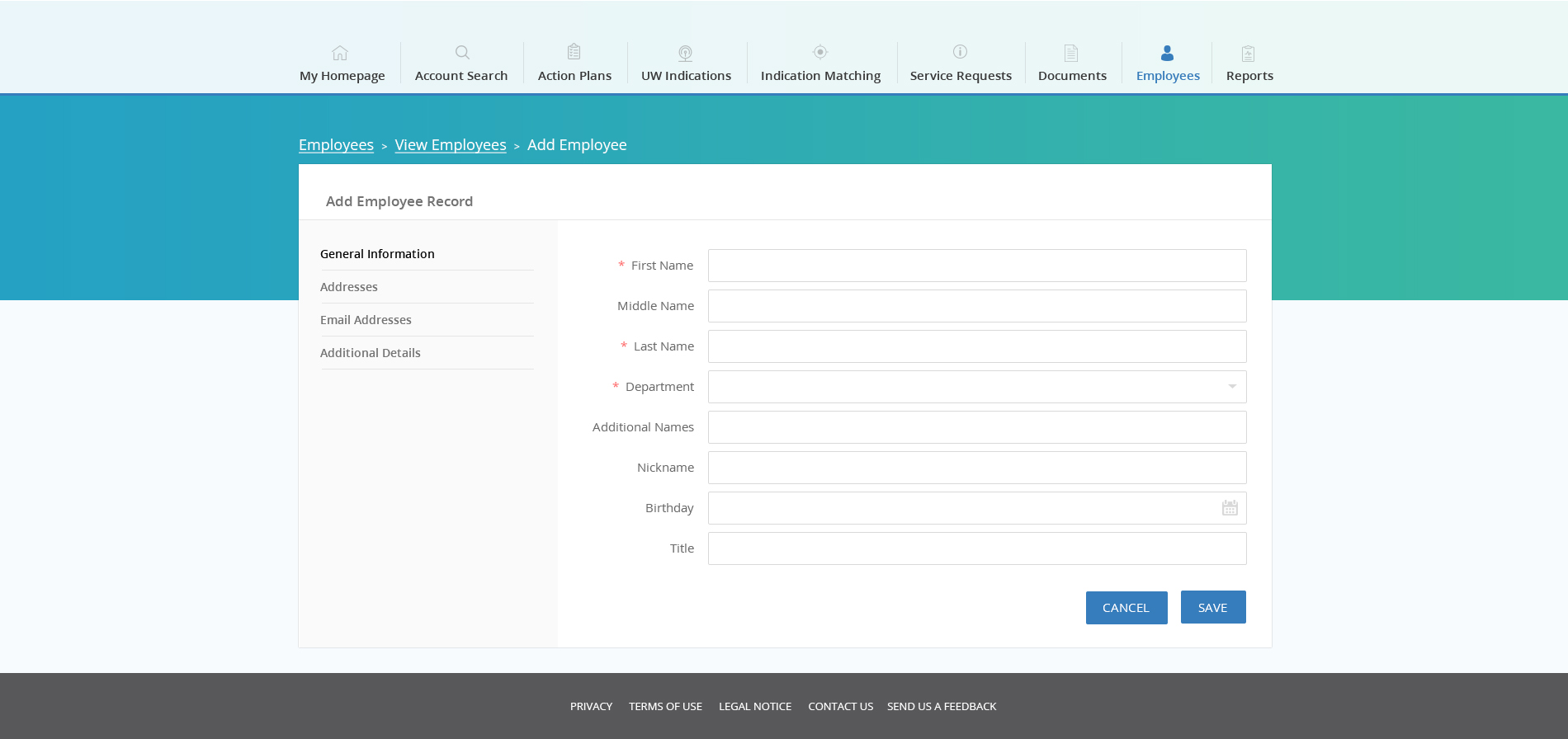Click the My Homepage house icon

pyautogui.click(x=340, y=53)
